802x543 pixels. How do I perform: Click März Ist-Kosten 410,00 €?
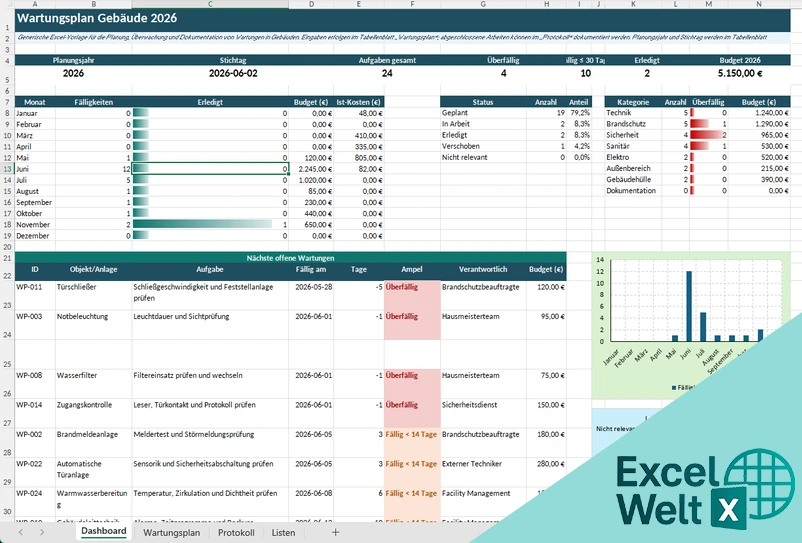point(359,135)
